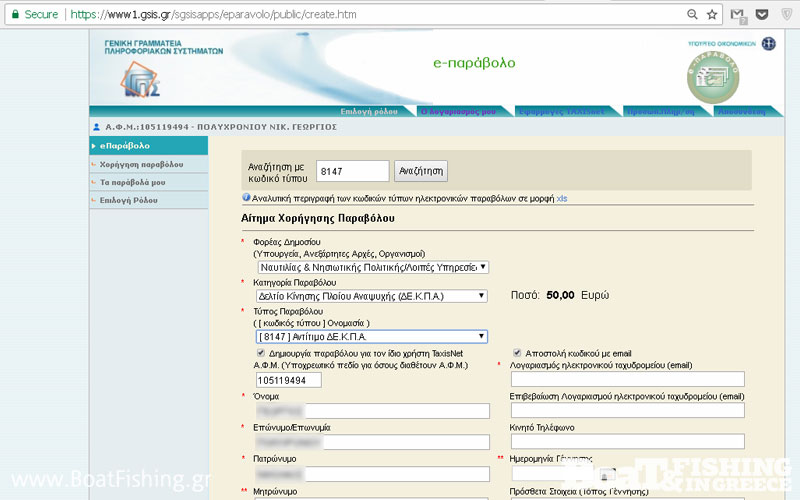Click the blue info icon beside Αναλυτική περιγραφή

(246, 198)
